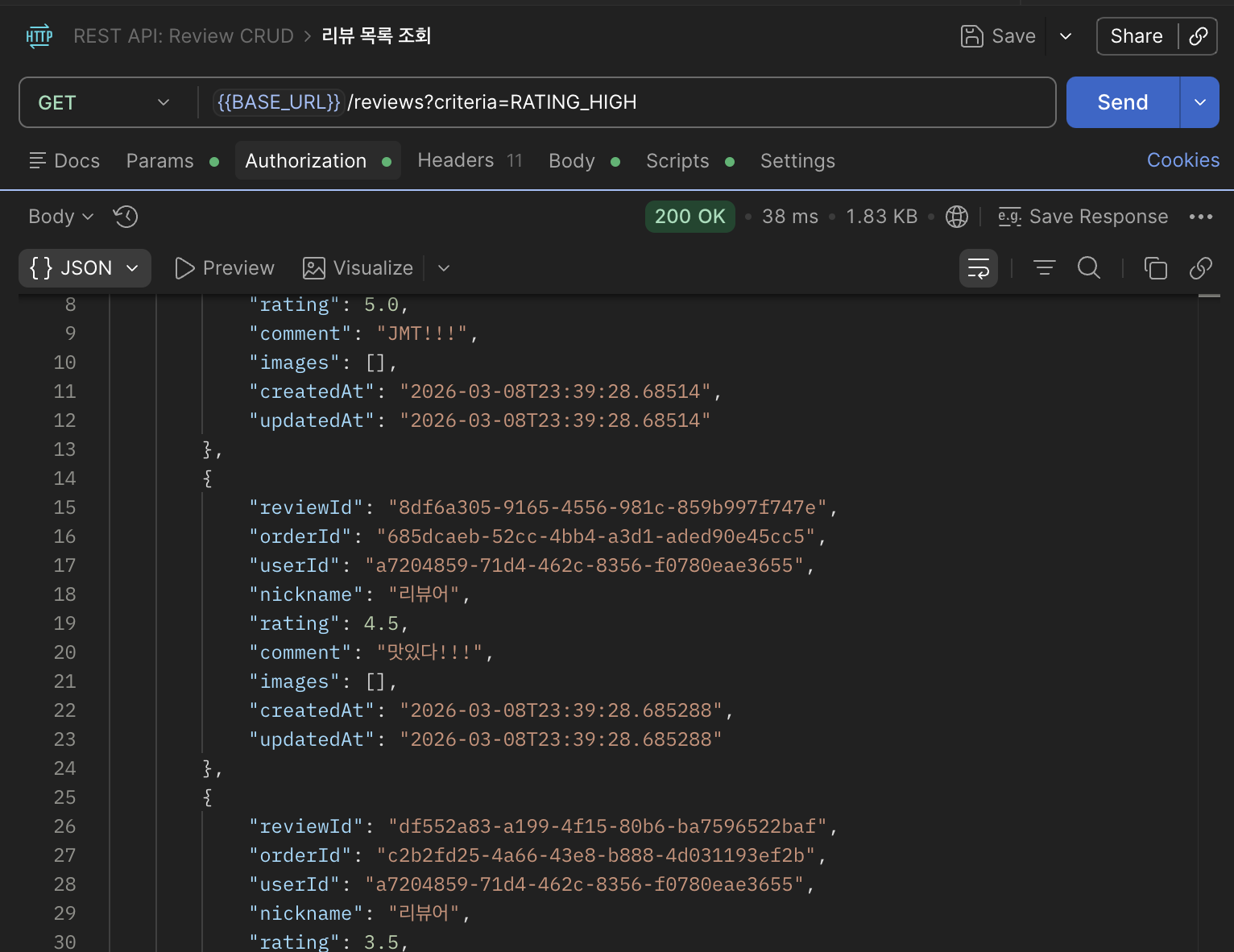Expand the Save options chevron
Image resolution: width=1234 pixels, height=952 pixels.
tap(1066, 36)
